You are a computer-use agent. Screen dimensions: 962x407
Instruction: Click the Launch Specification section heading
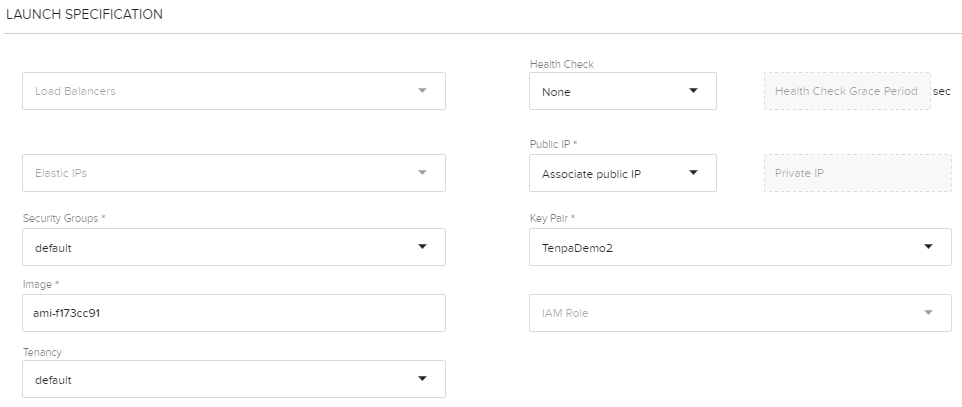[x=85, y=15]
